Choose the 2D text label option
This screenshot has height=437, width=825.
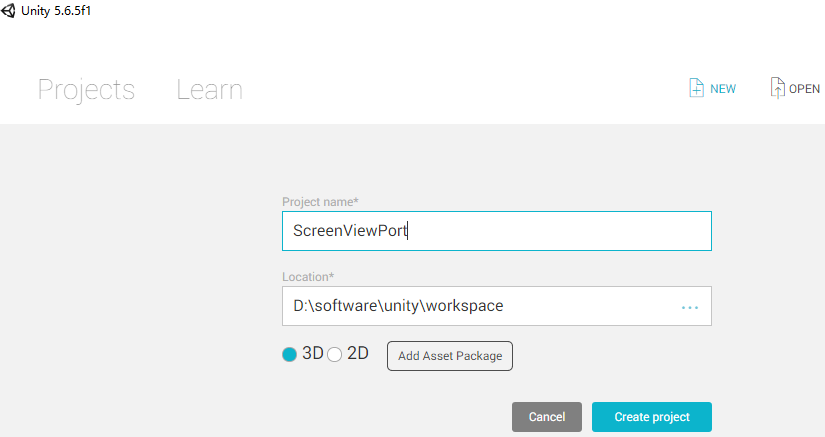(358, 353)
